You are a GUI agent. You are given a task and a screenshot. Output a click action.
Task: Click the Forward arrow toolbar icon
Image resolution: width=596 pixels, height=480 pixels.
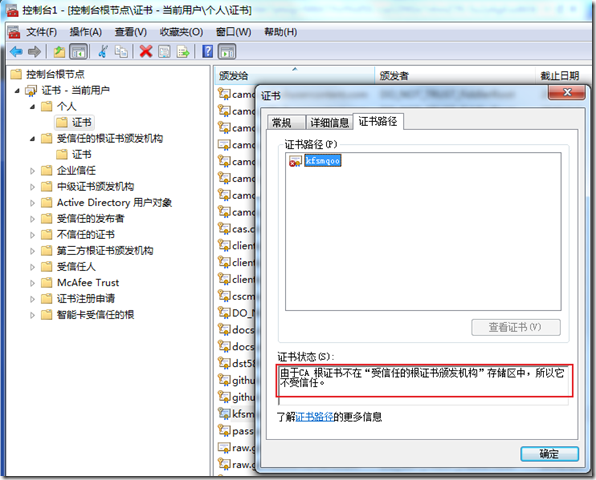tap(34, 51)
